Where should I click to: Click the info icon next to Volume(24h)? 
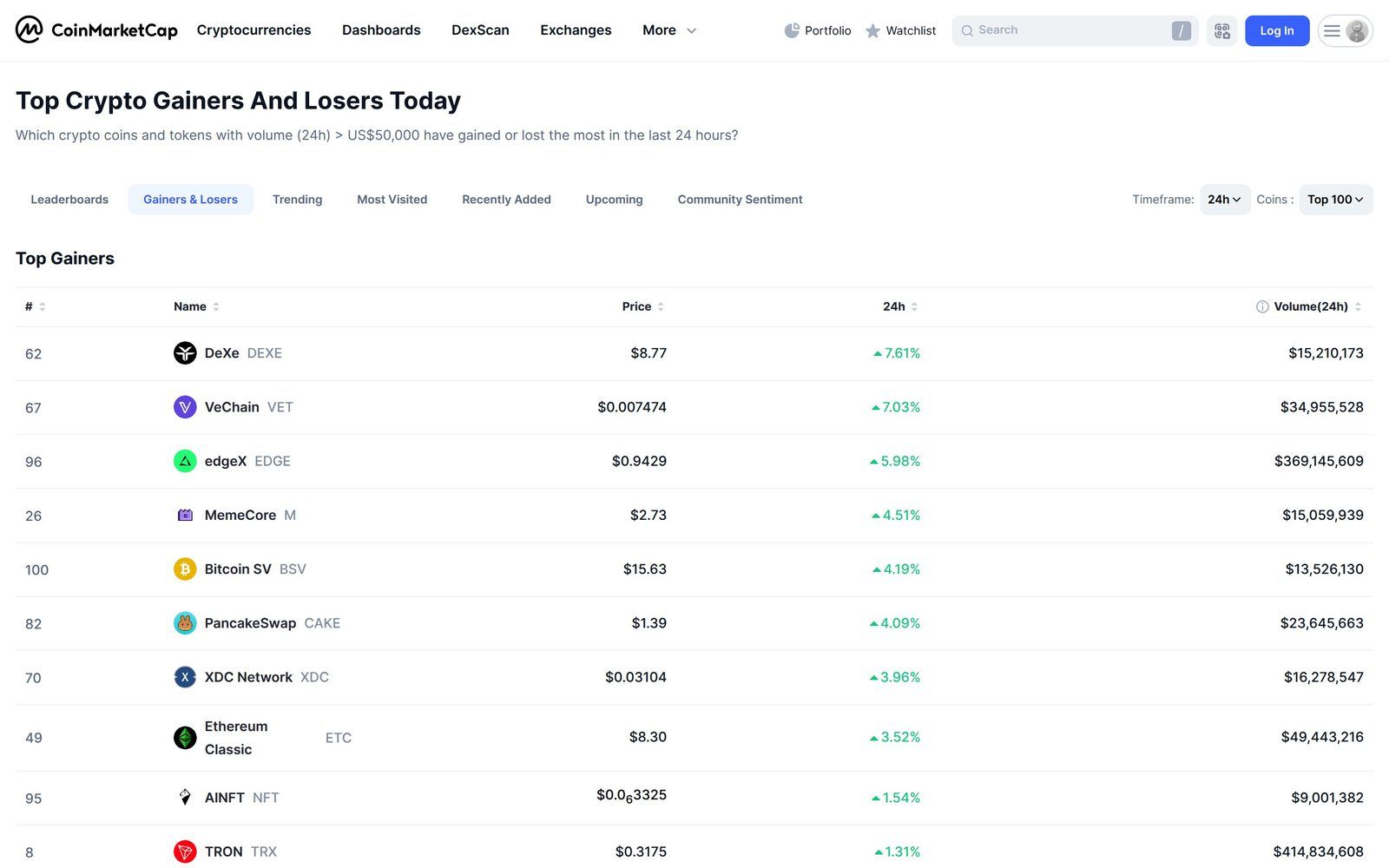pos(1261,306)
